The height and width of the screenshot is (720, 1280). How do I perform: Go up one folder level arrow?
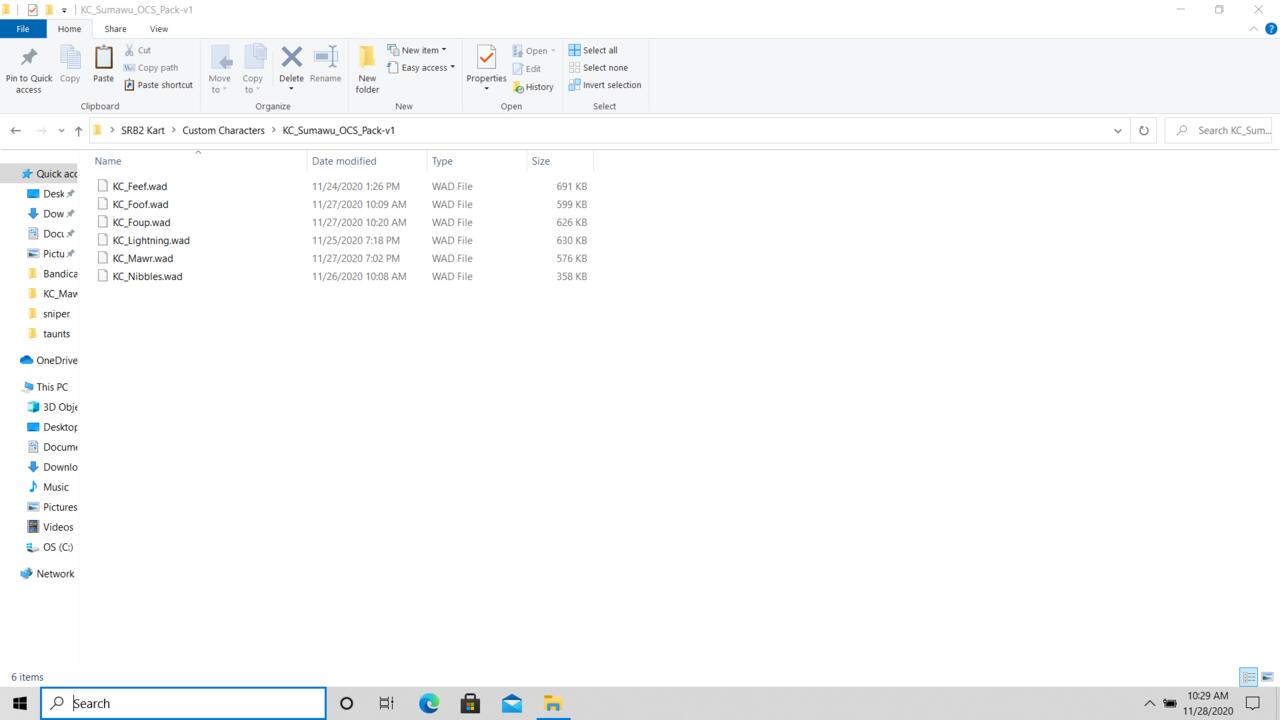coord(78,130)
